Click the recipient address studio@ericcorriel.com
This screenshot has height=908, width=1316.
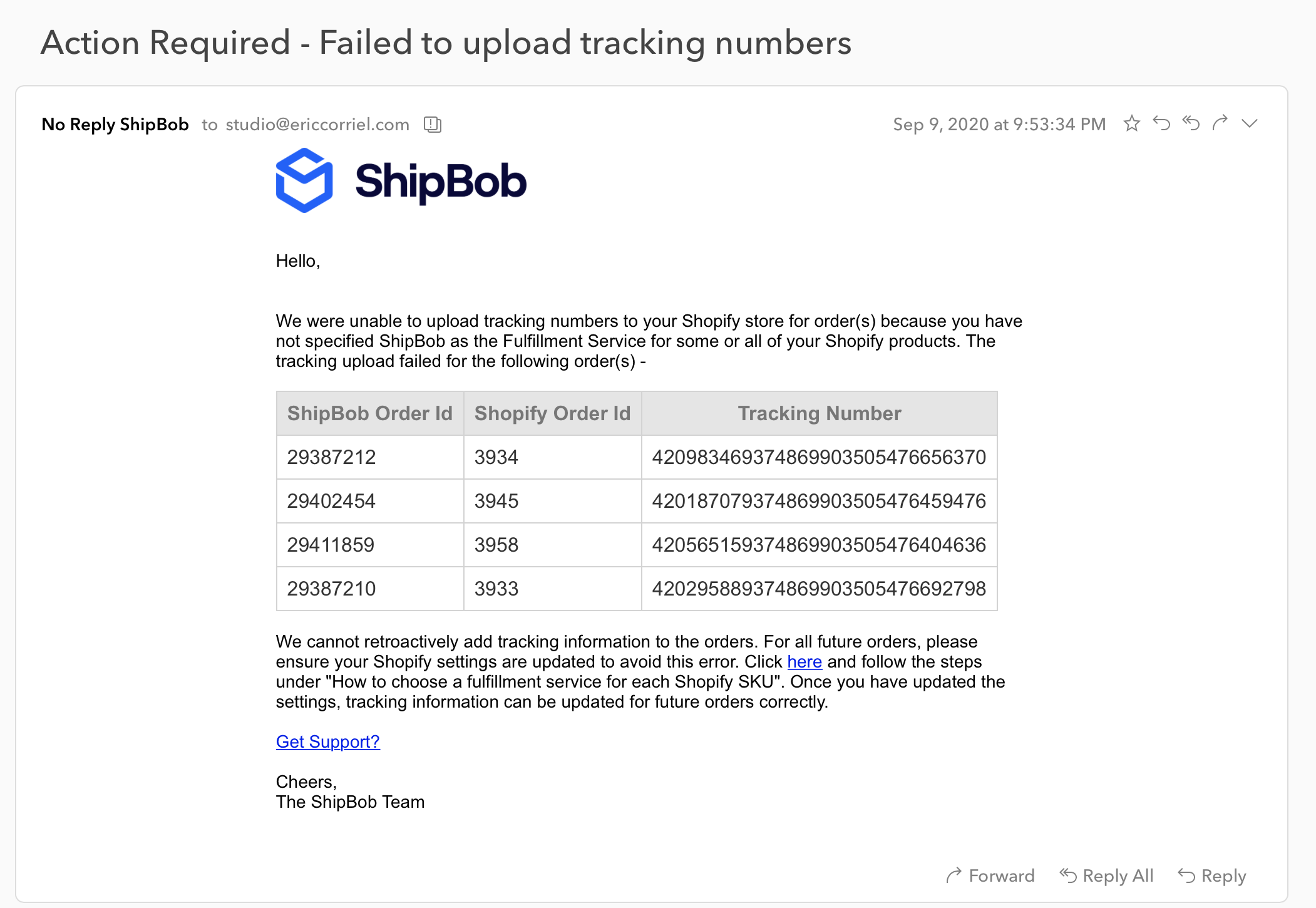[317, 125]
